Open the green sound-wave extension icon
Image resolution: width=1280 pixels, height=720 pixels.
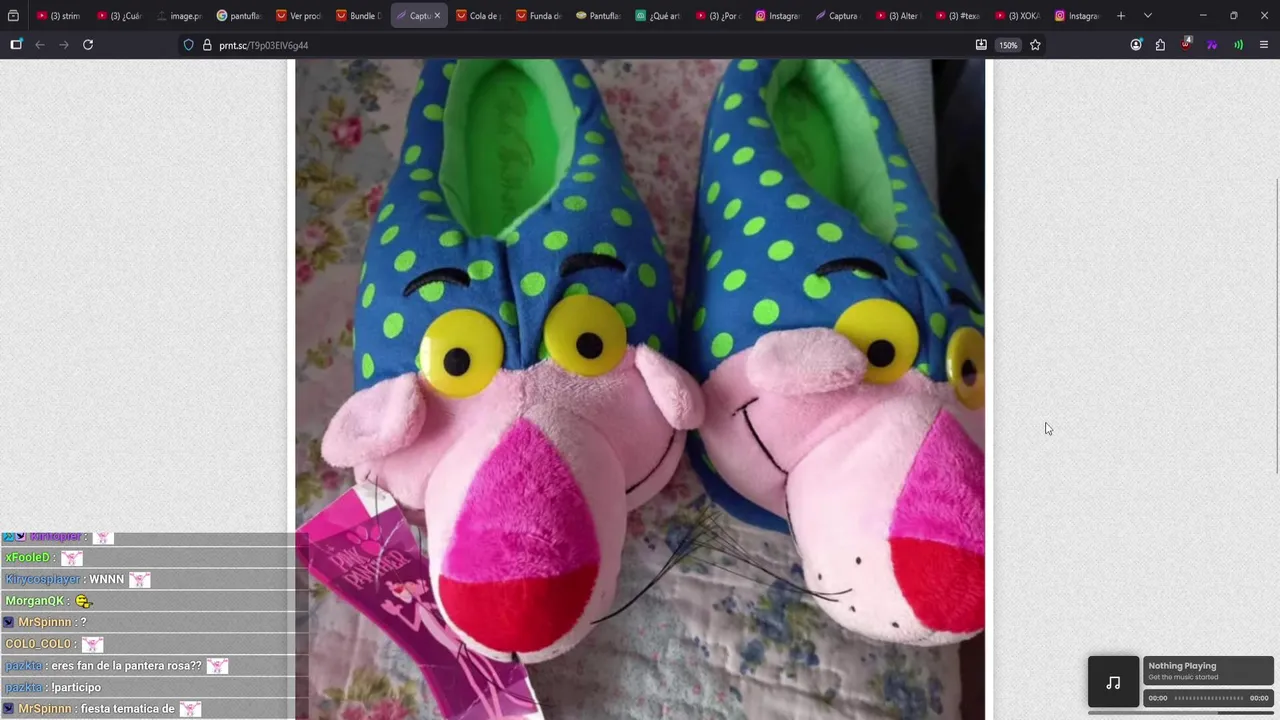1238,45
